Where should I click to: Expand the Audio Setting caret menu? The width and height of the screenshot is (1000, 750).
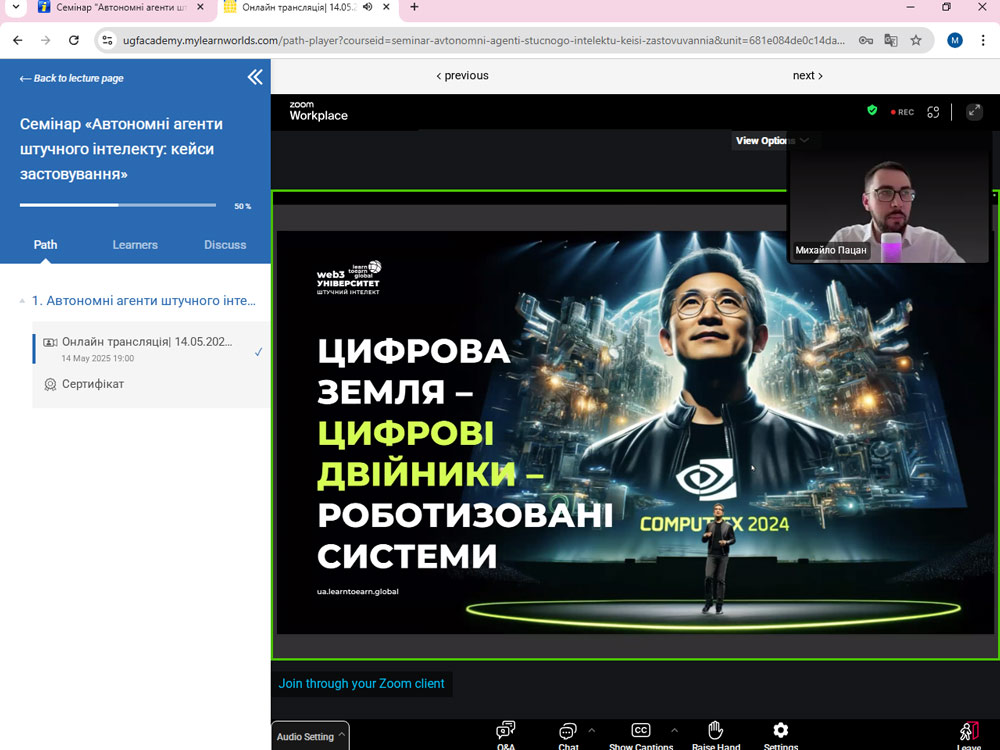342,736
